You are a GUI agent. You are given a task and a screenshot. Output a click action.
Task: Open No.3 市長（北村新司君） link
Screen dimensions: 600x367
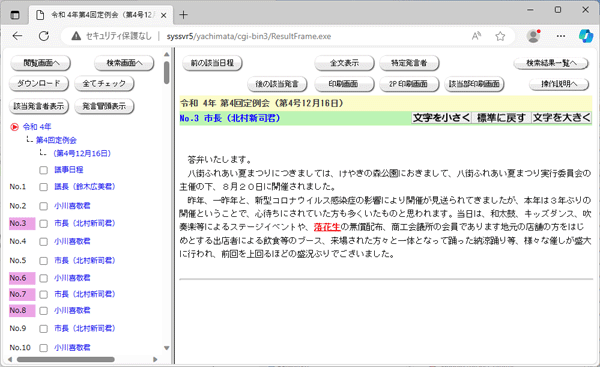coord(85,223)
